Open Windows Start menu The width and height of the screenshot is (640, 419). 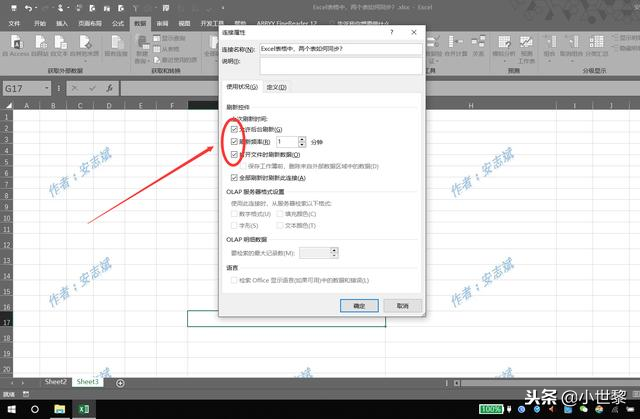tap(11, 409)
